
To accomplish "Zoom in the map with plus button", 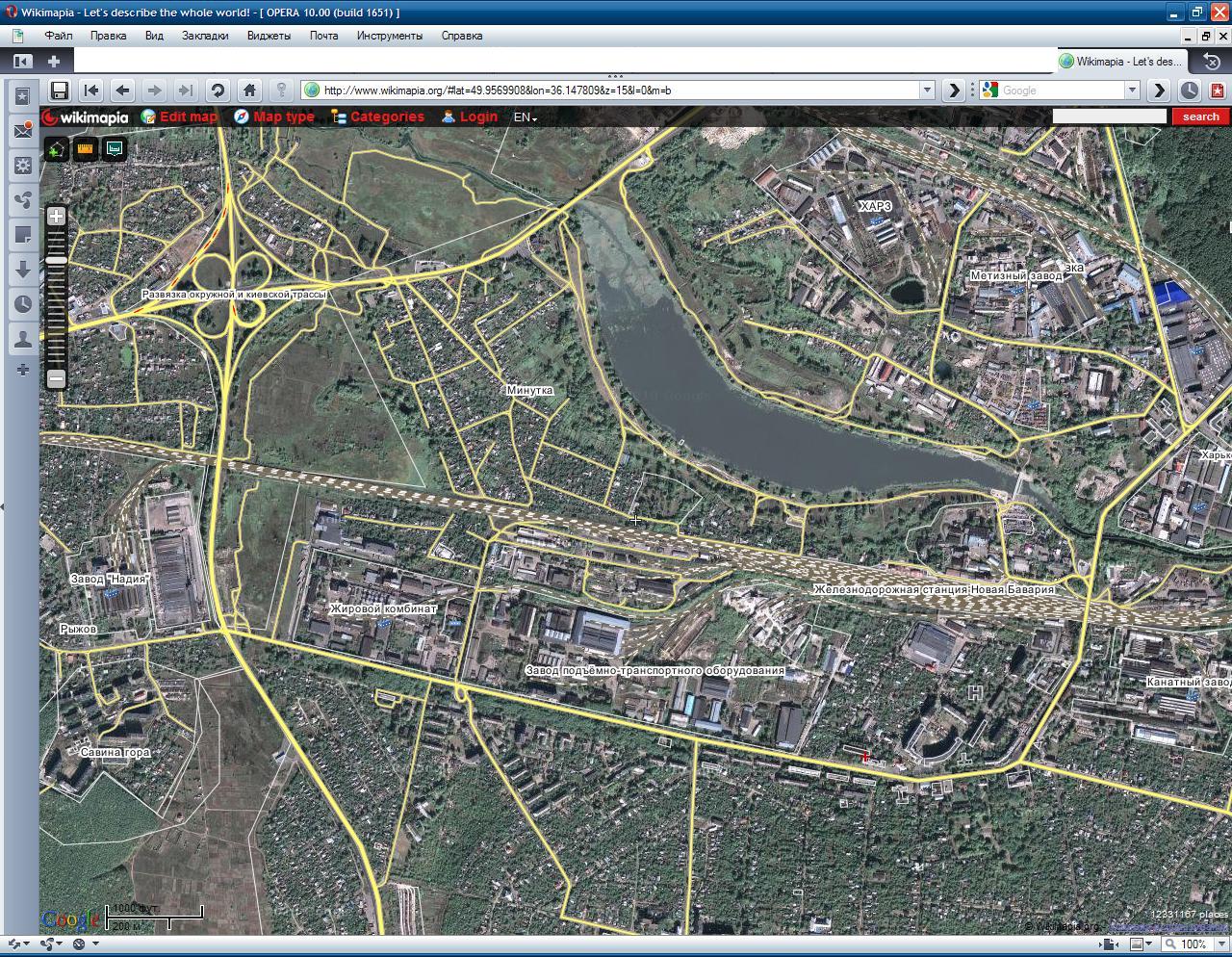I will coord(57,217).
